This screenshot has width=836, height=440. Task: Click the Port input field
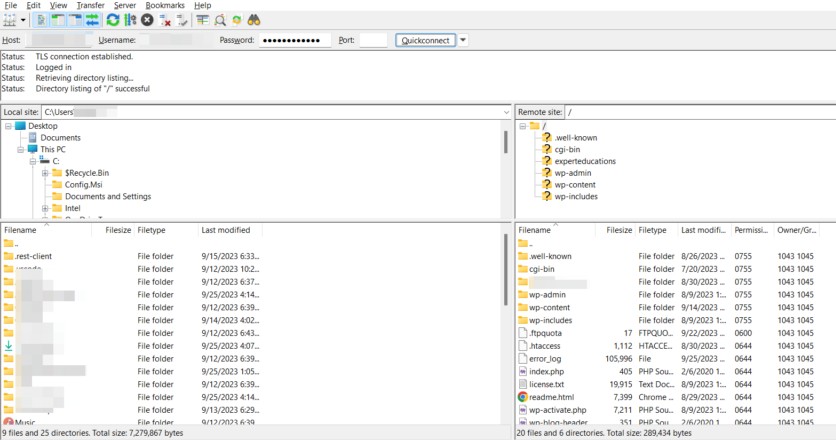pyautogui.click(x=373, y=40)
